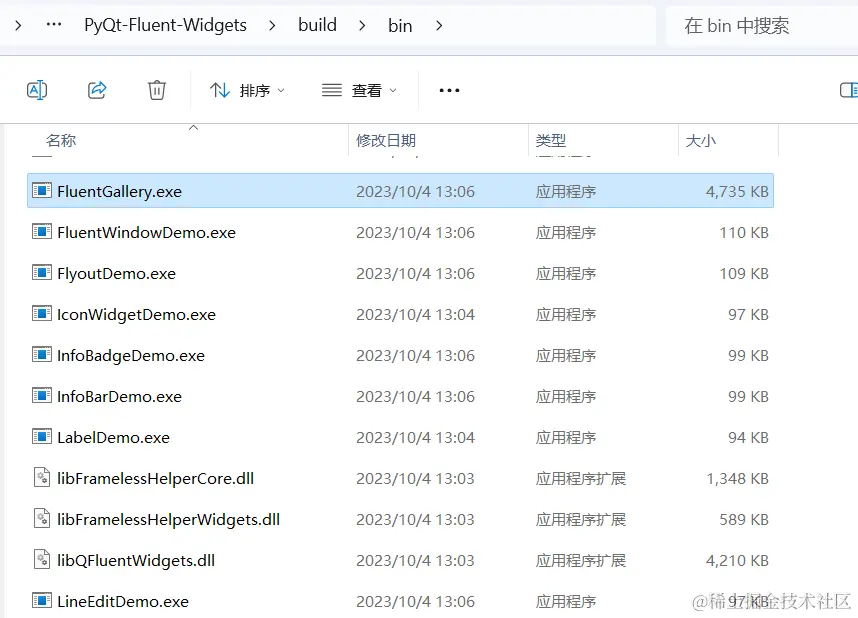Open the See more ellipsis toolbar menu
Screen dimensions: 858x618
point(449,90)
